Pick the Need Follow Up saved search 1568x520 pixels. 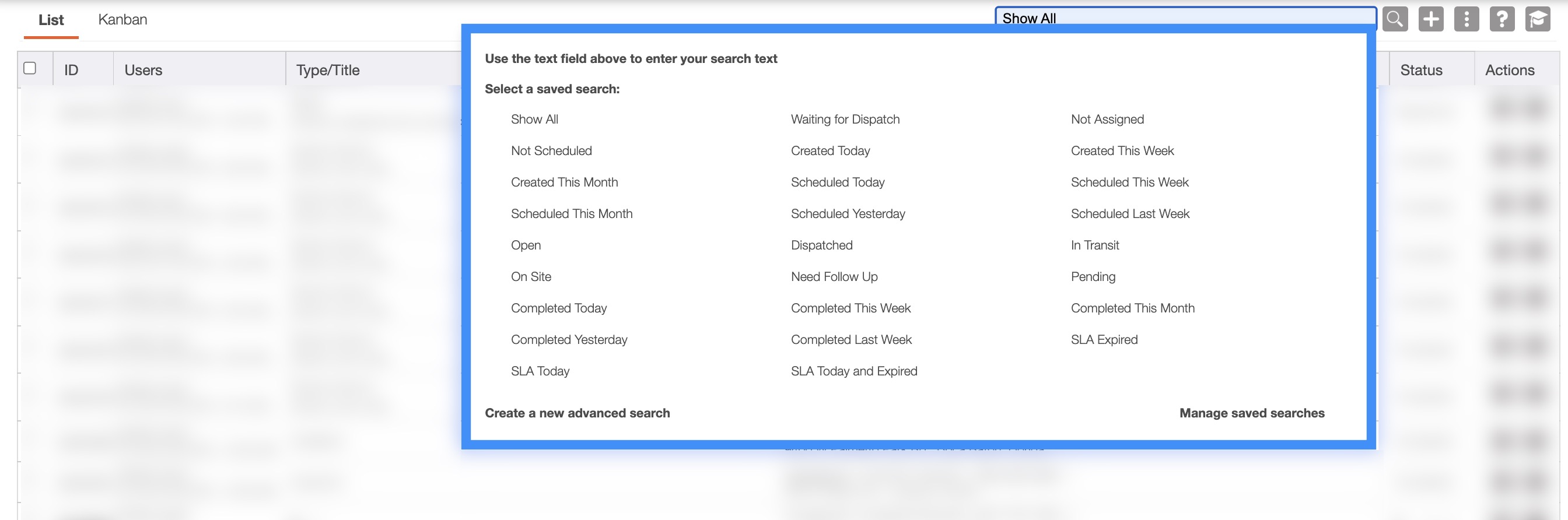834,277
